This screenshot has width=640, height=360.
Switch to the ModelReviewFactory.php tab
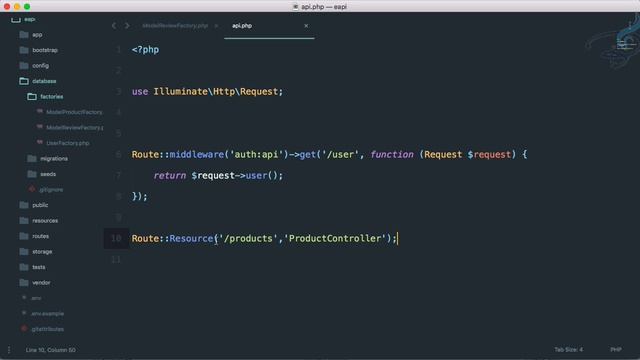click(x=175, y=26)
